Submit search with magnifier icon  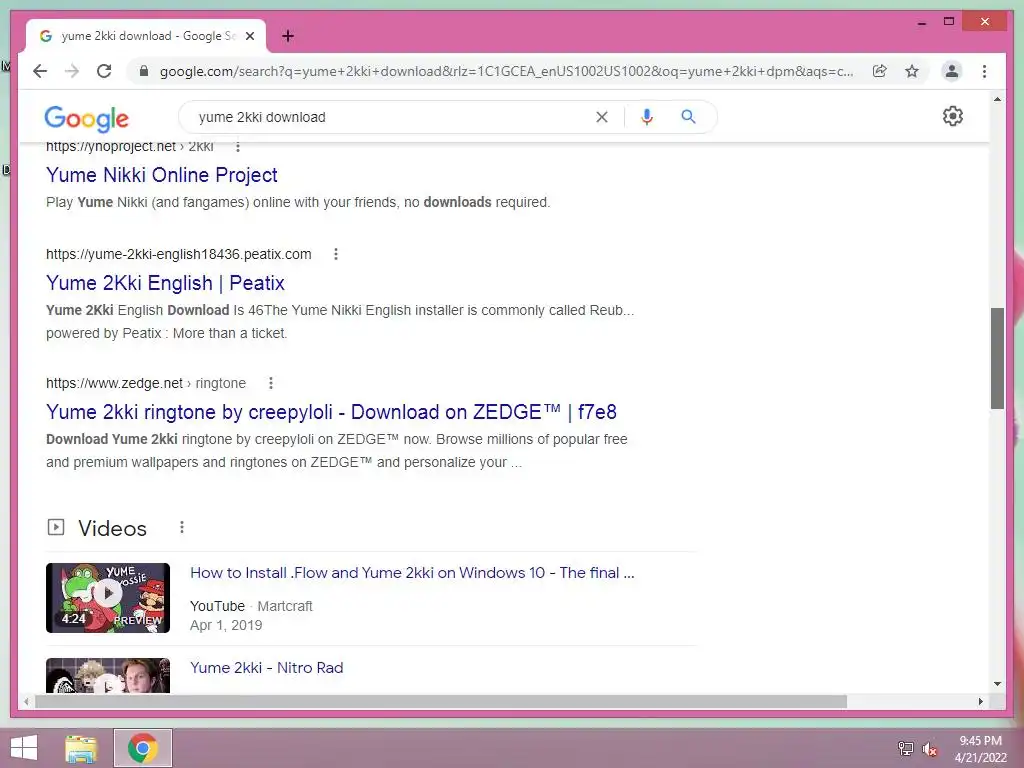pos(688,117)
